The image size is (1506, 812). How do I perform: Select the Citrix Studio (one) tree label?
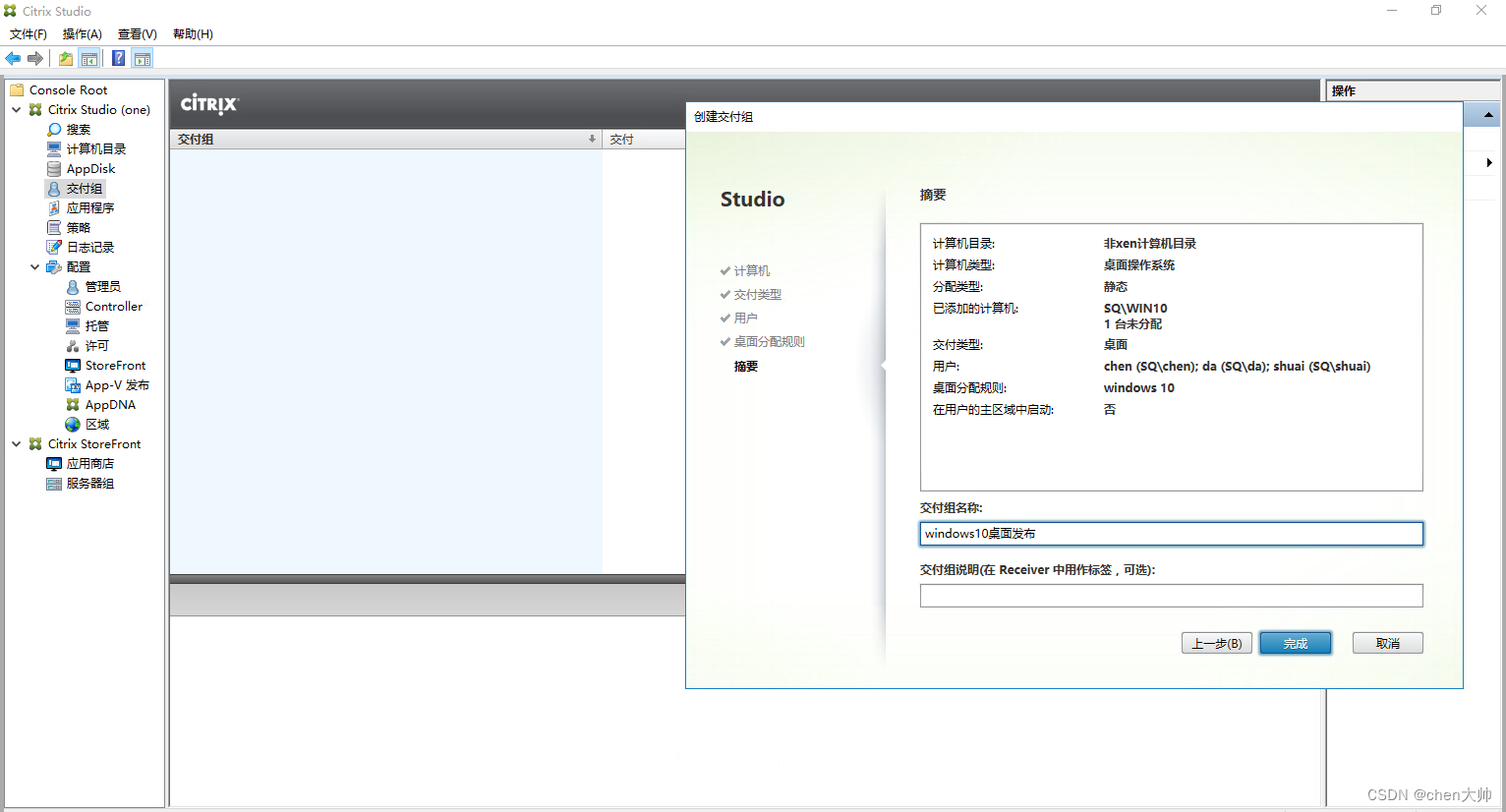click(99, 110)
